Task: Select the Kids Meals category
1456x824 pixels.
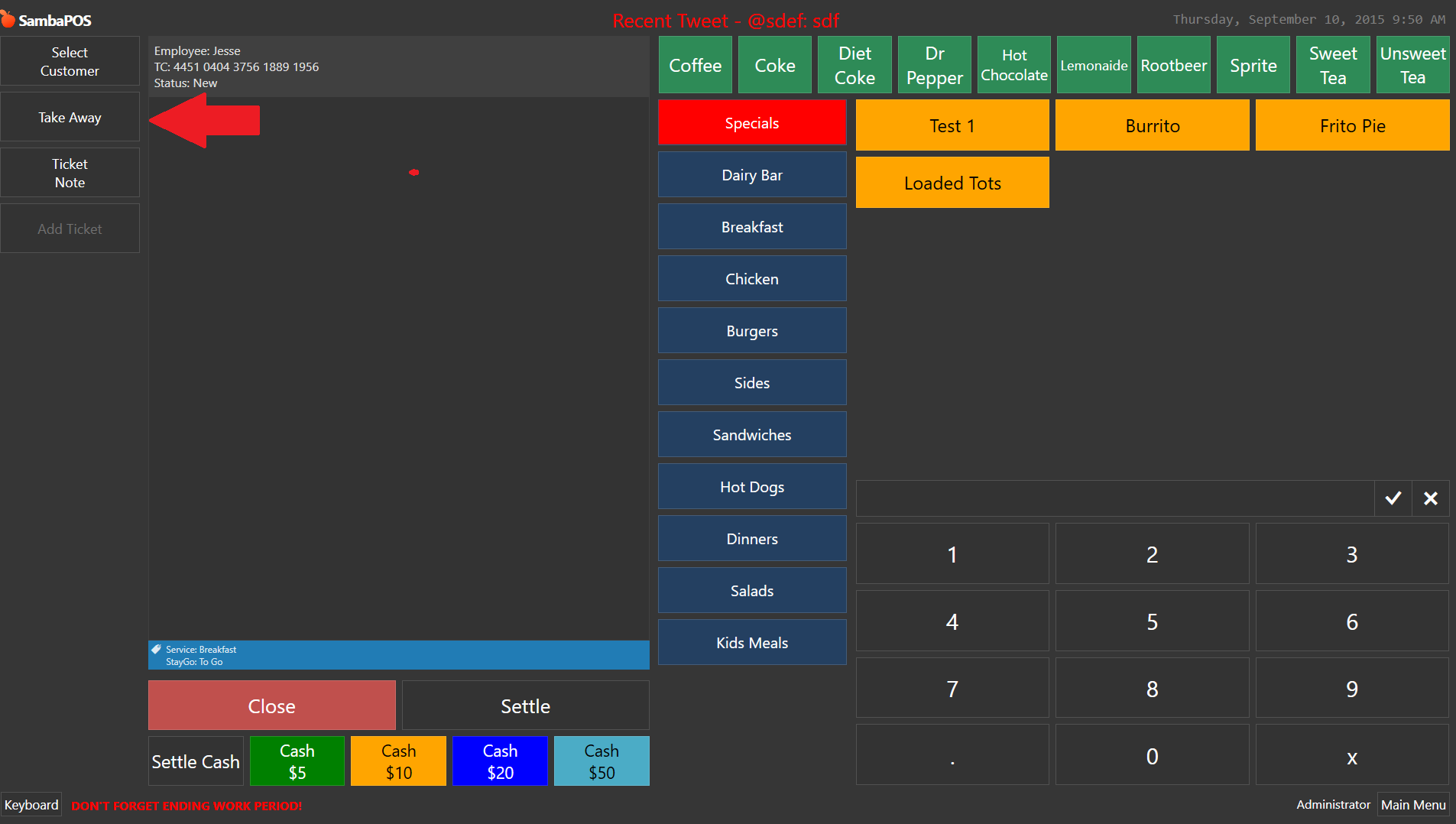Action: tap(751, 643)
